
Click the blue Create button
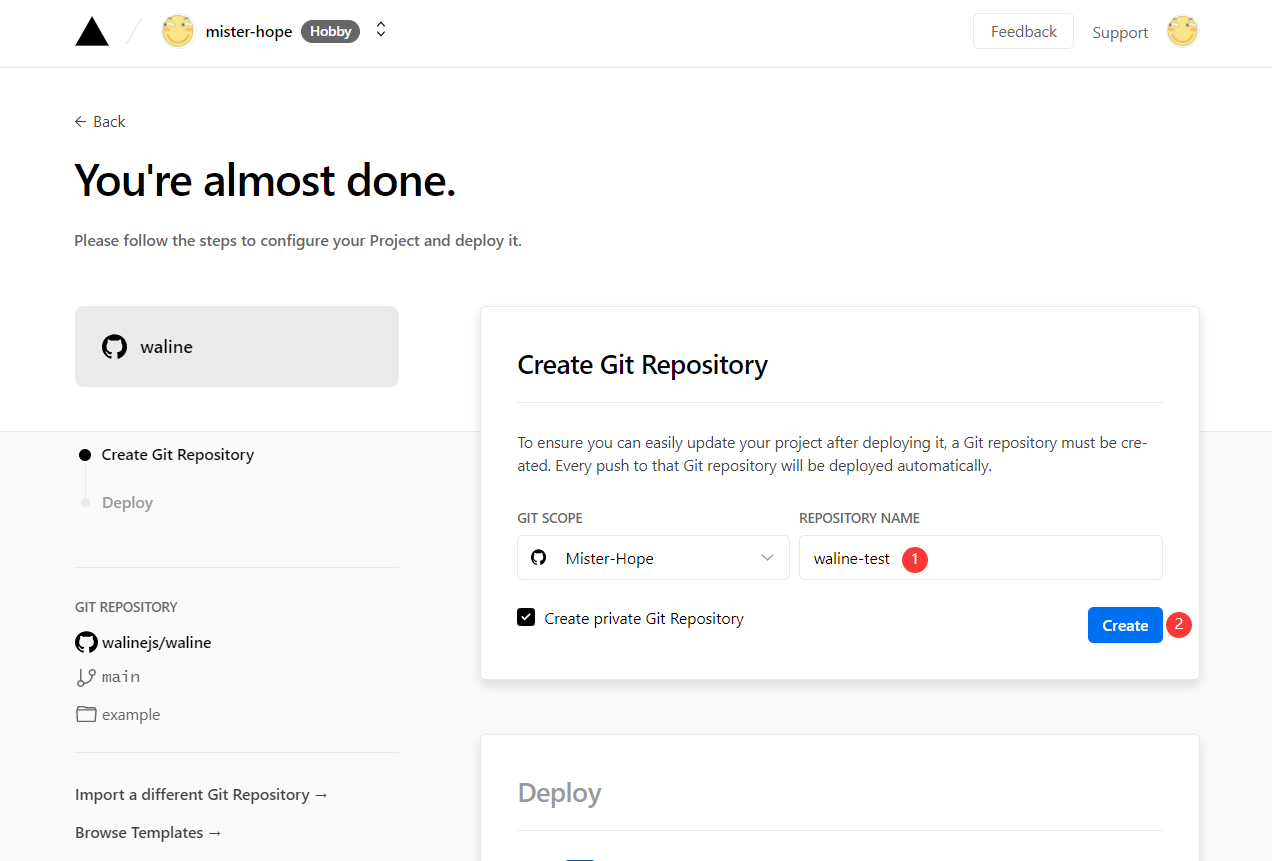(1125, 625)
